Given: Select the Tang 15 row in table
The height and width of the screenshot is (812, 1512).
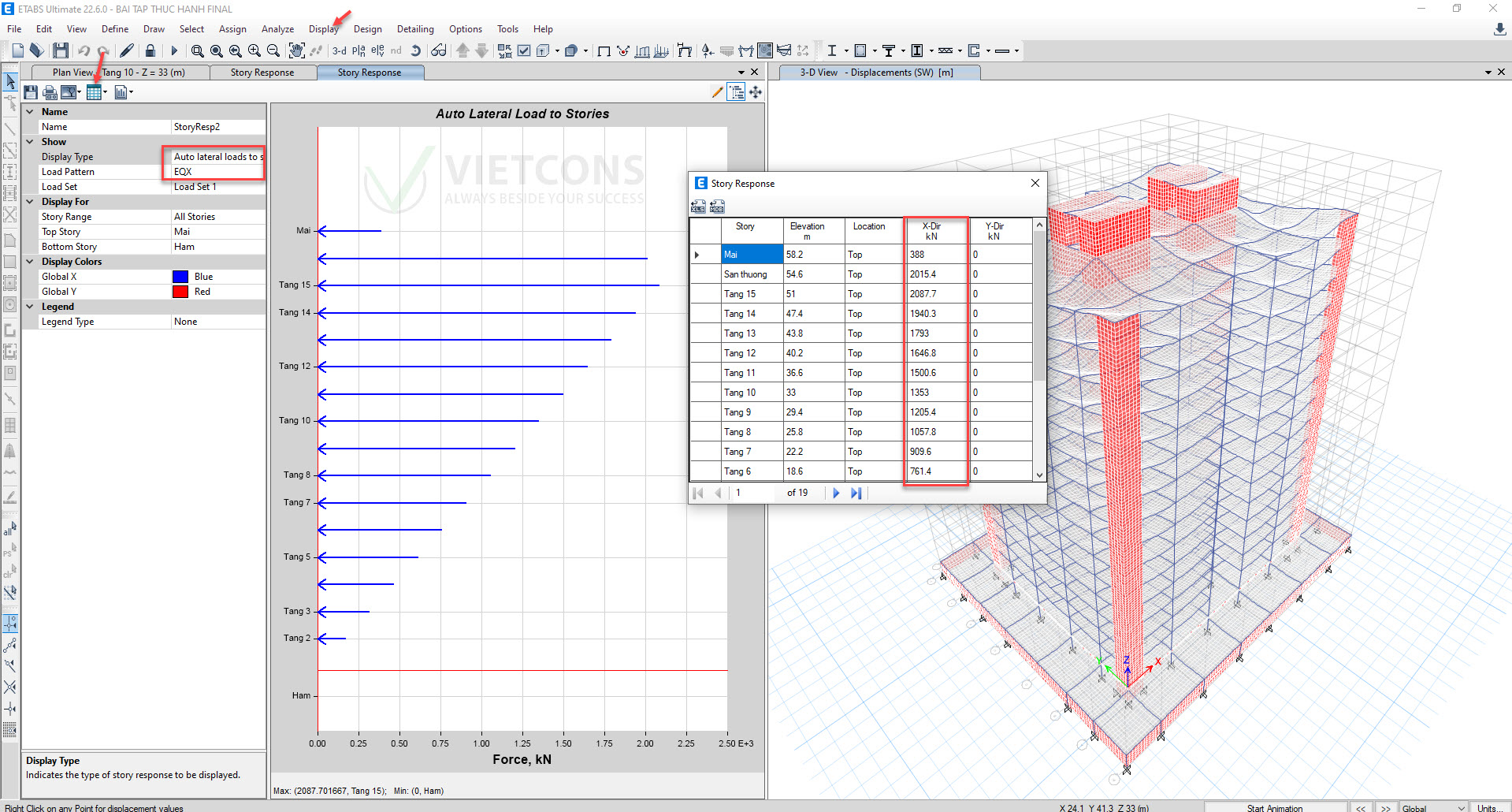Looking at the screenshot, I should pyautogui.click(x=861, y=294).
